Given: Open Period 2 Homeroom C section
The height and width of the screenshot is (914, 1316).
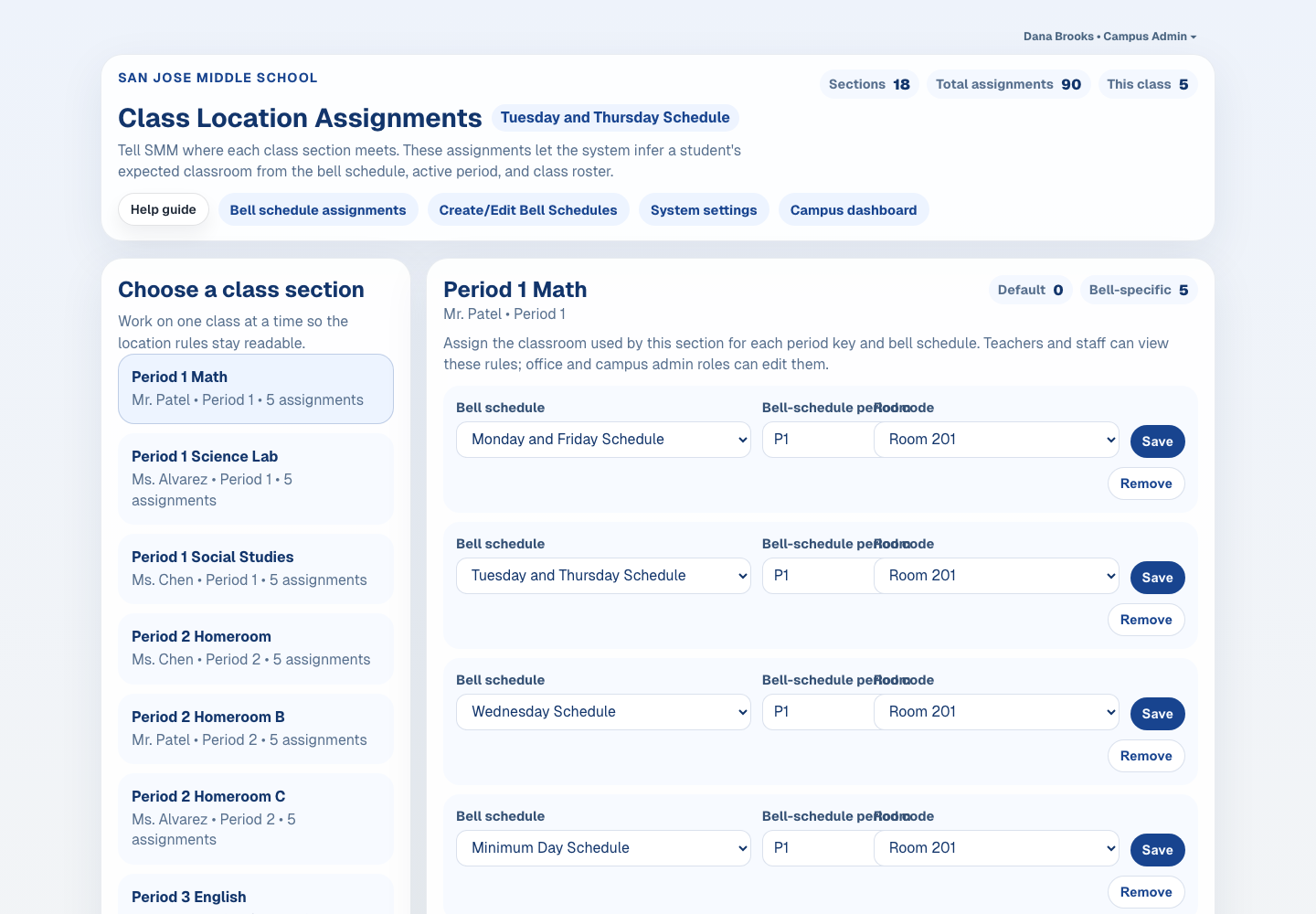Looking at the screenshot, I should [256, 818].
